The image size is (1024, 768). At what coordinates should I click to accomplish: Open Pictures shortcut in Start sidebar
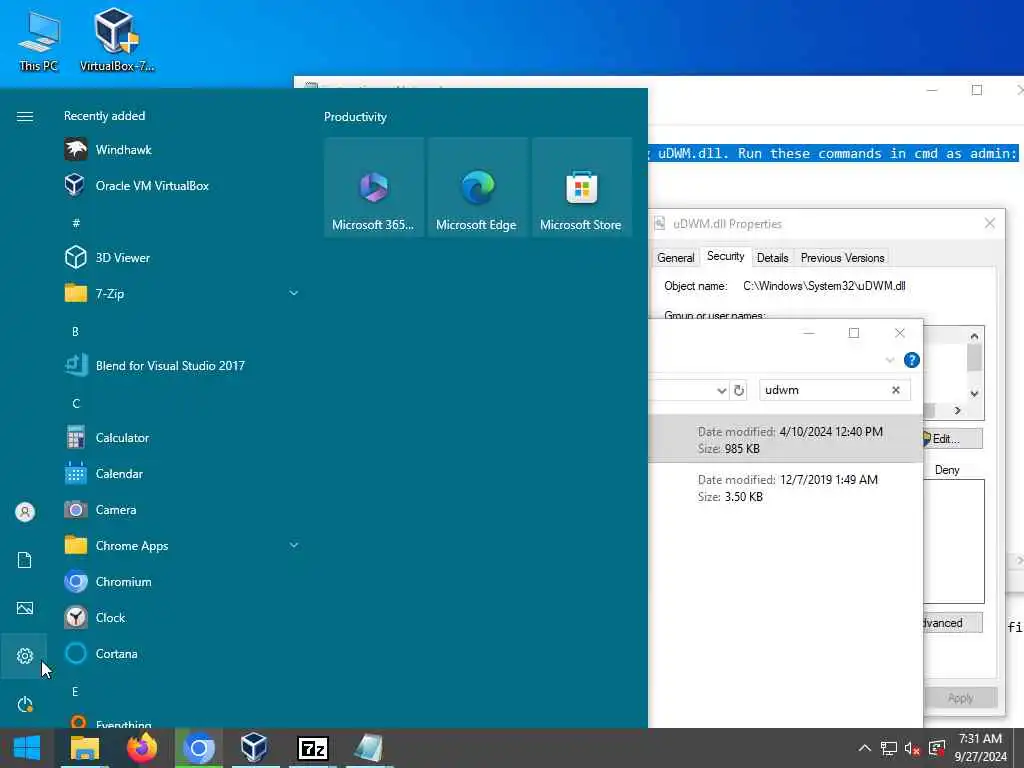[24, 608]
